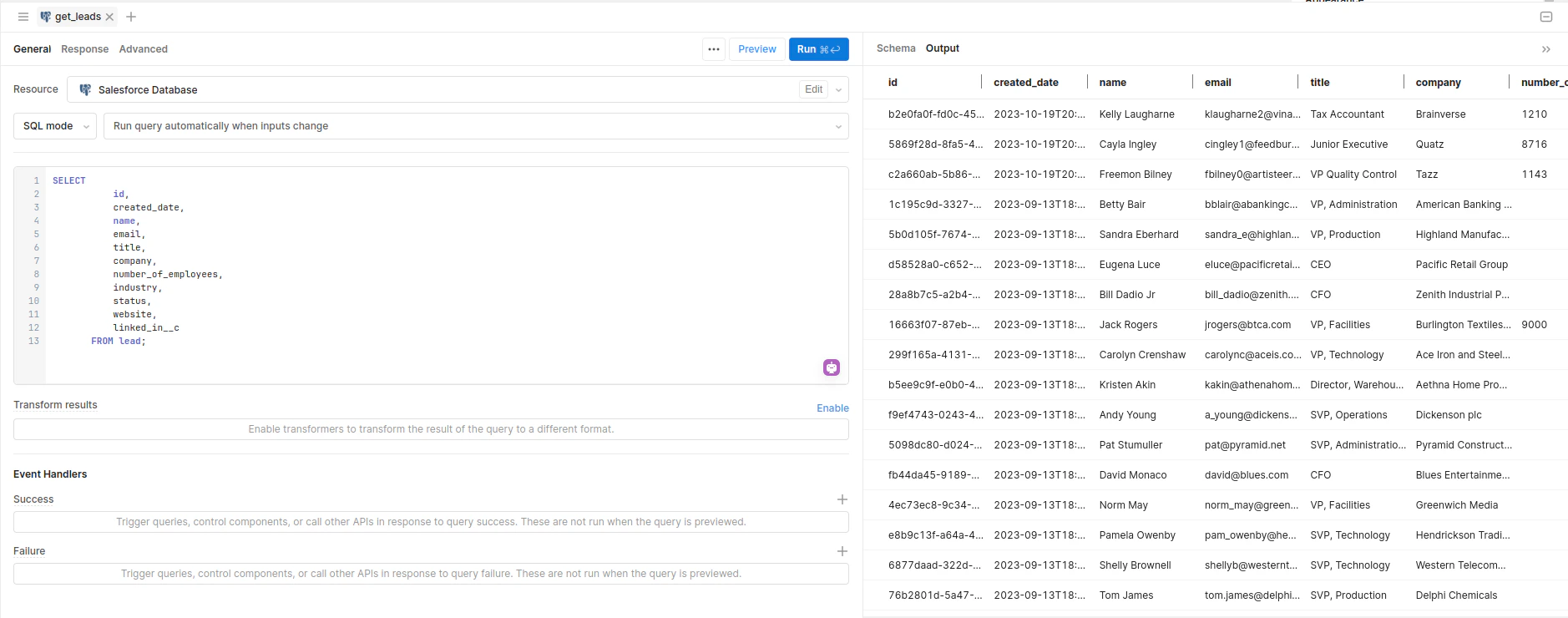
Task: Click the Delphi Chemicals company cell
Action: [1457, 595]
